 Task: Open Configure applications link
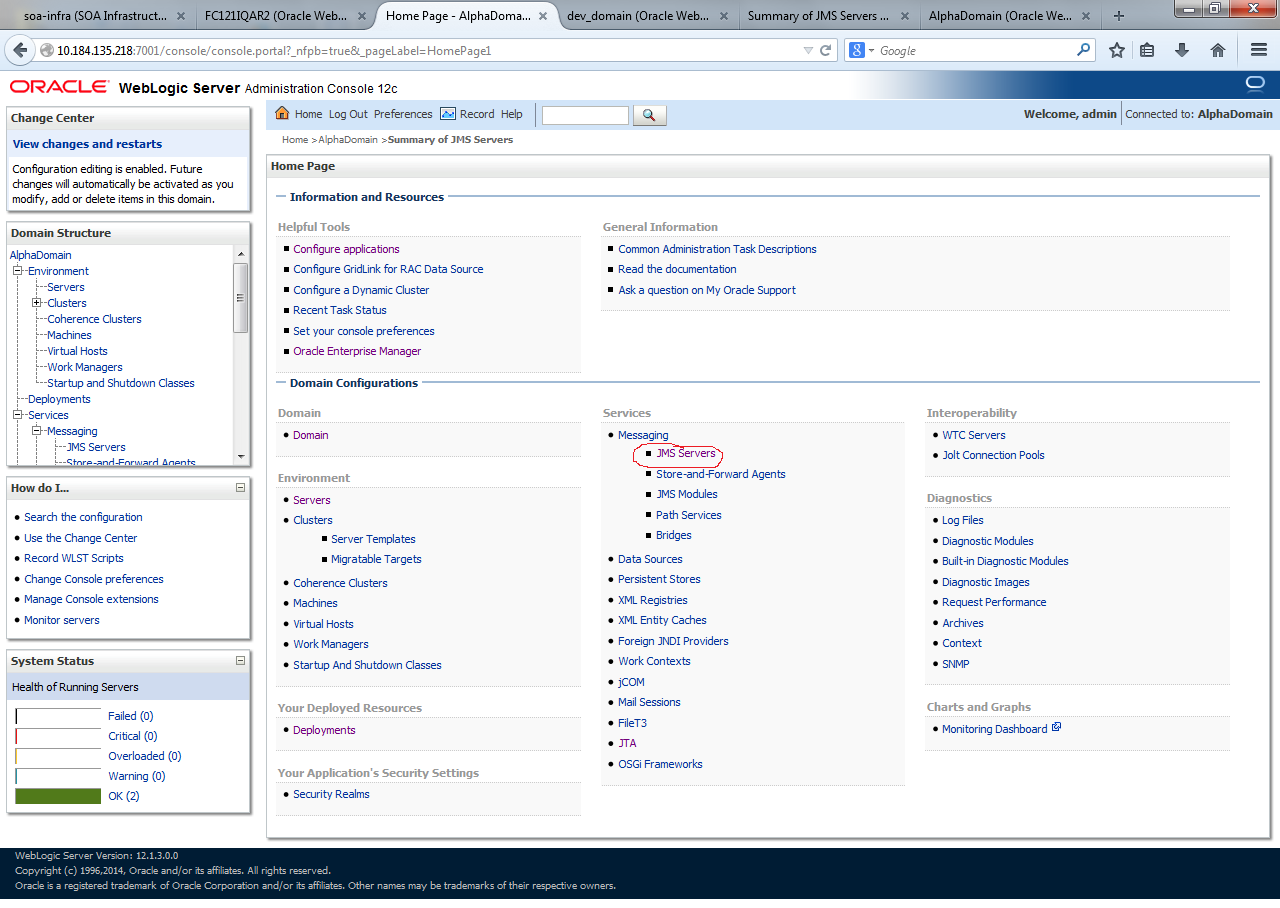346,249
